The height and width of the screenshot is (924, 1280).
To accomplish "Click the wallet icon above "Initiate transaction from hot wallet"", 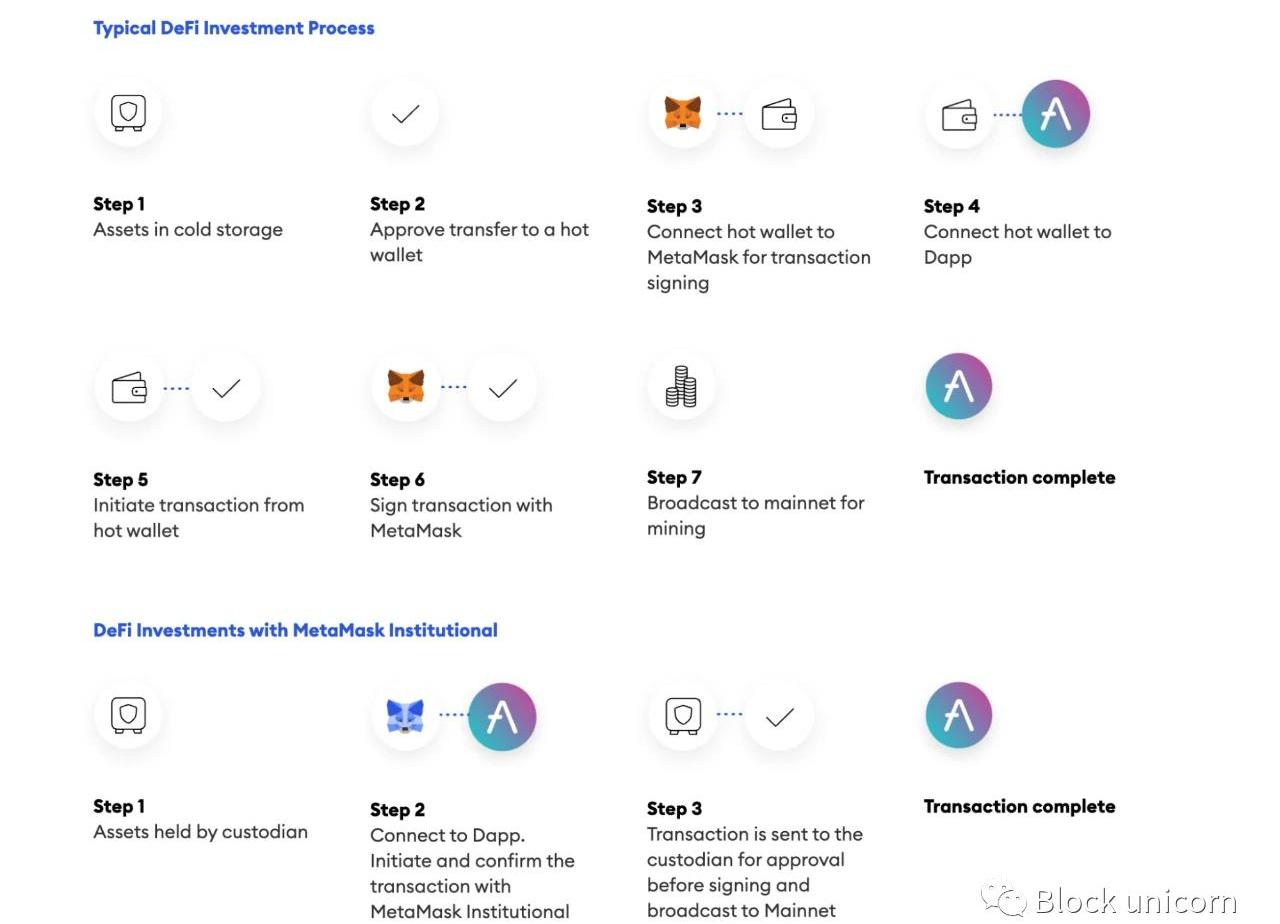I will [x=129, y=387].
